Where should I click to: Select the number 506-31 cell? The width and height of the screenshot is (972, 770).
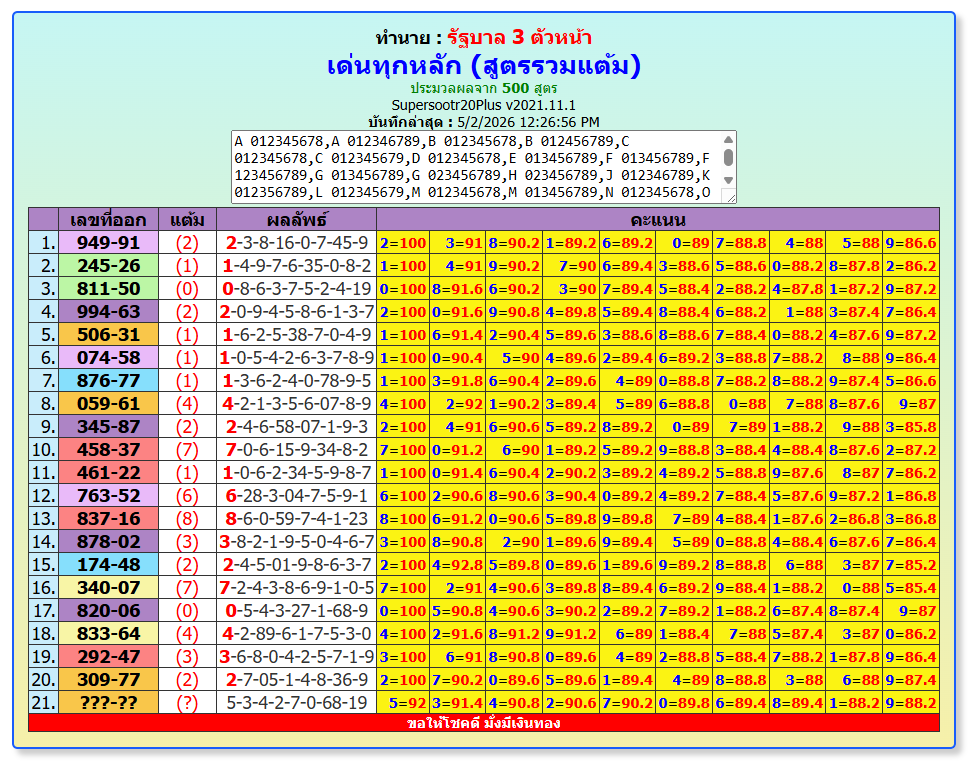[x=108, y=334]
